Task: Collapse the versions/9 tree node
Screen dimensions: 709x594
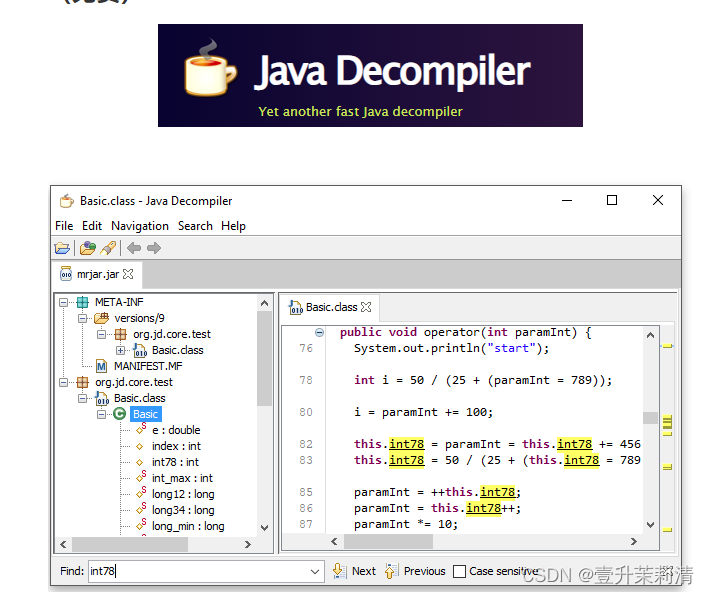Action: pos(82,318)
